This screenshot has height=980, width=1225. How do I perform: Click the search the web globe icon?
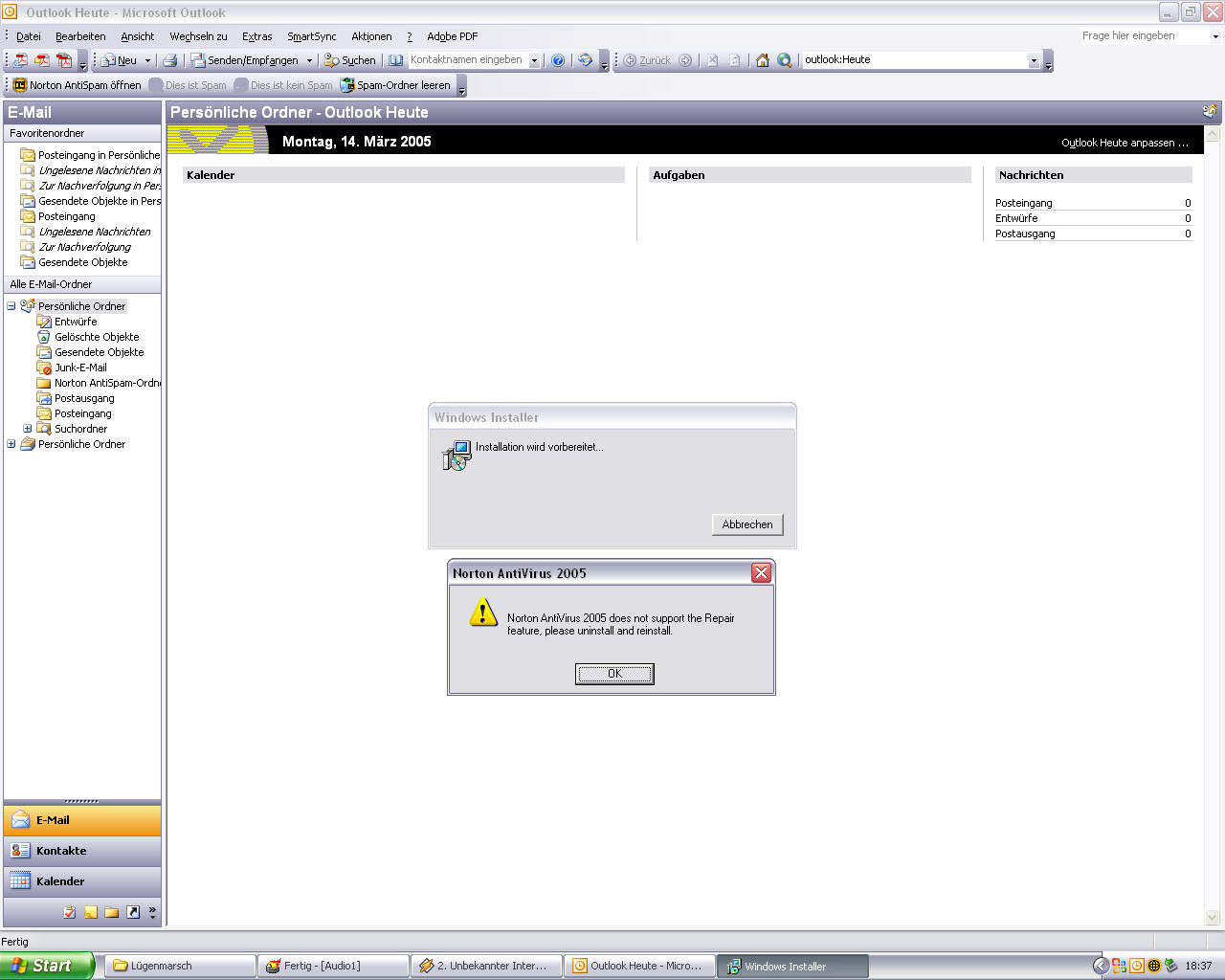pyautogui.click(x=785, y=60)
